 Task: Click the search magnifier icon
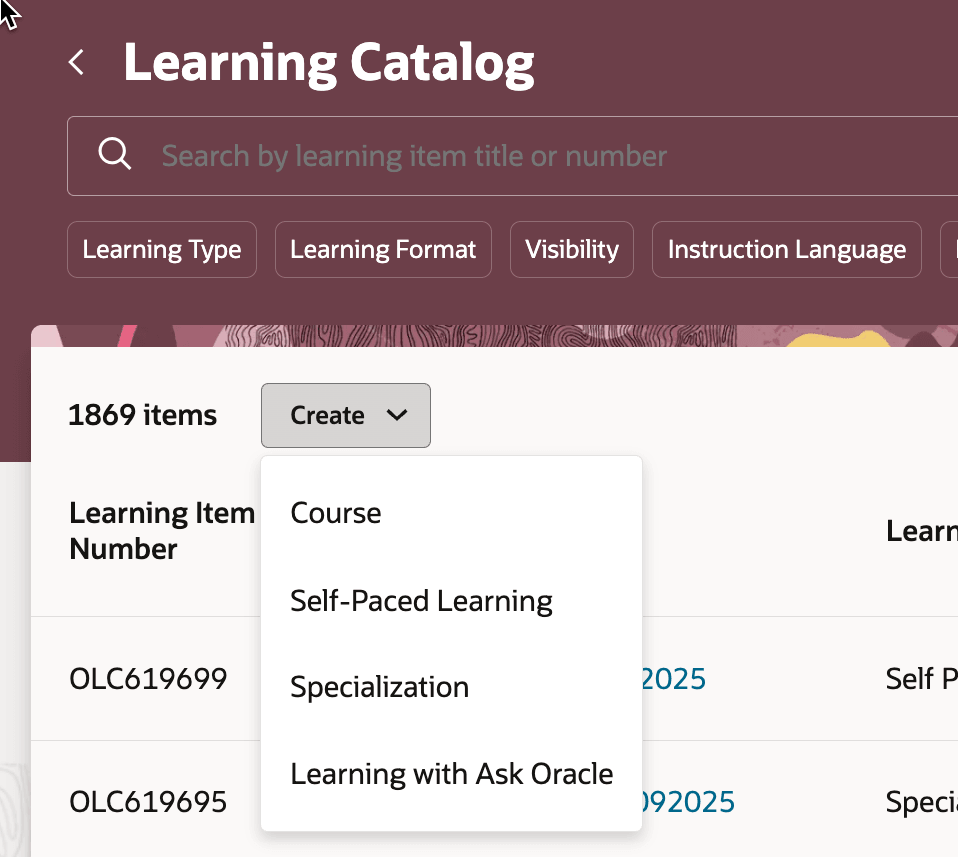tap(114, 154)
